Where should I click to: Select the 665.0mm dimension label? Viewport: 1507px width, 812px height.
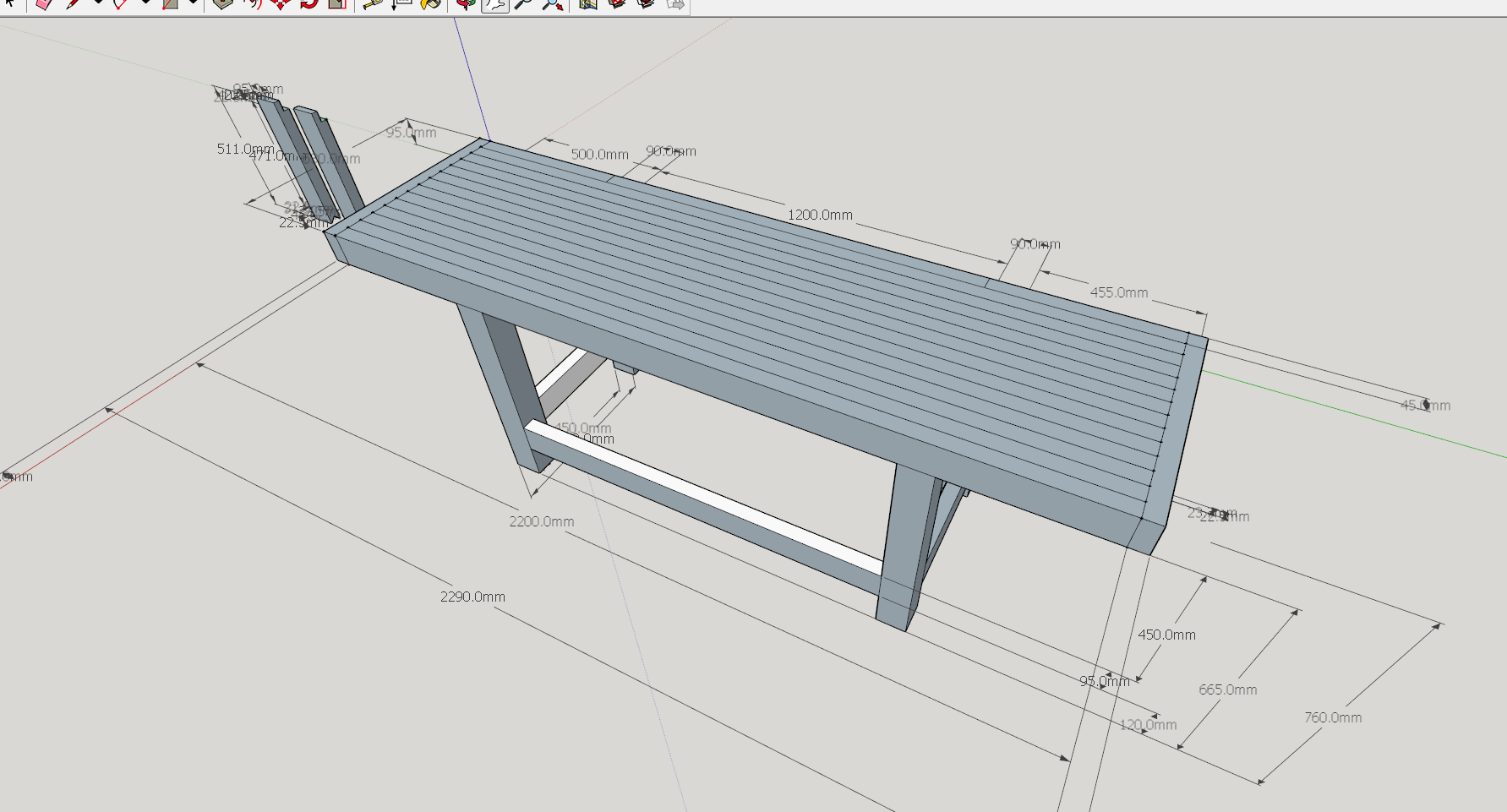[x=1227, y=689]
